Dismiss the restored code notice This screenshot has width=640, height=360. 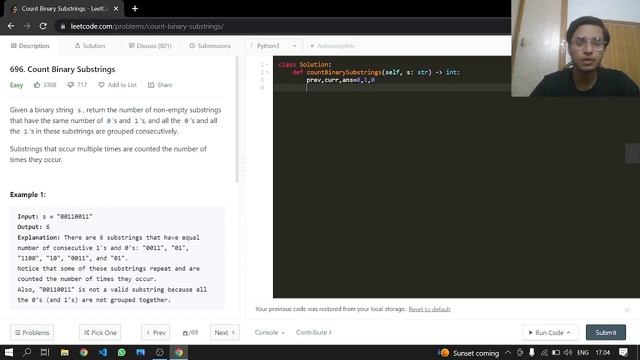[627, 310]
